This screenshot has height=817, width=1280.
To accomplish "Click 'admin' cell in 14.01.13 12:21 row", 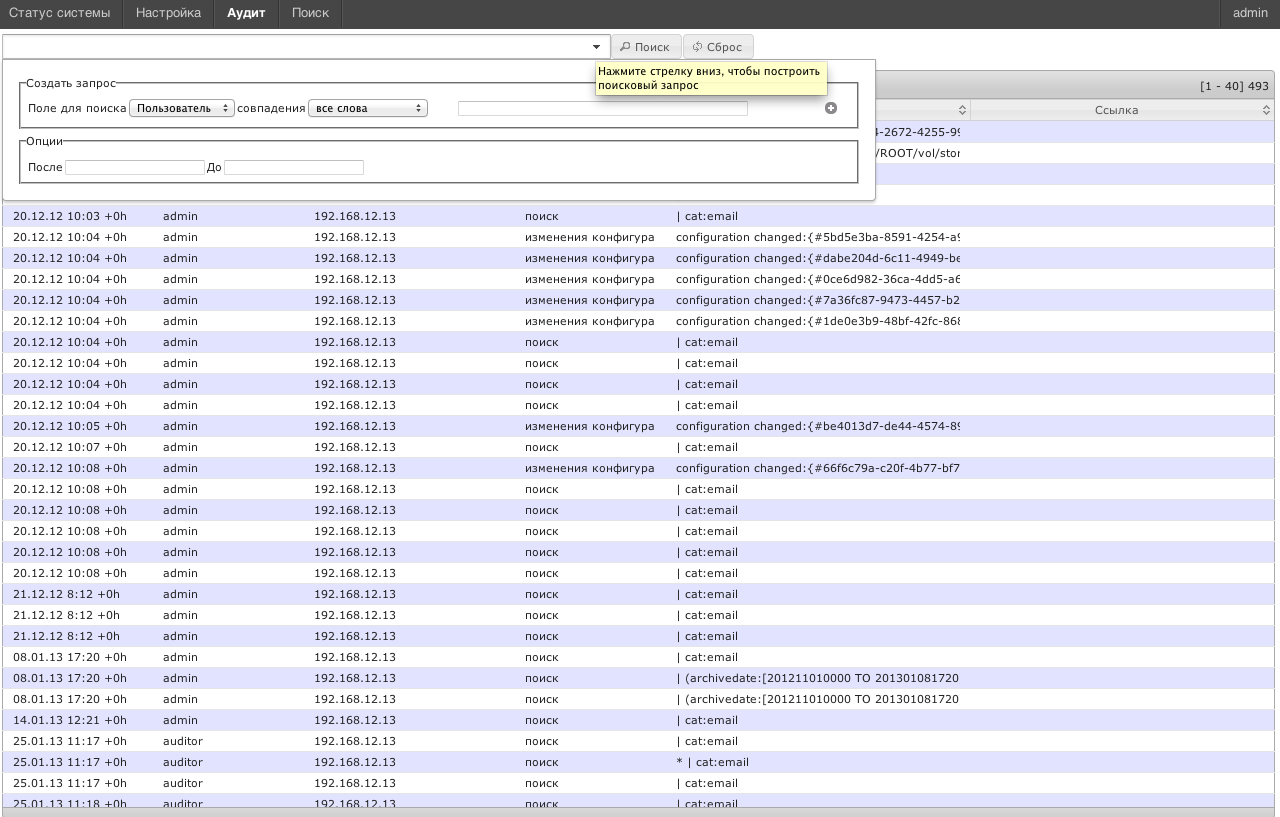I will [x=180, y=720].
